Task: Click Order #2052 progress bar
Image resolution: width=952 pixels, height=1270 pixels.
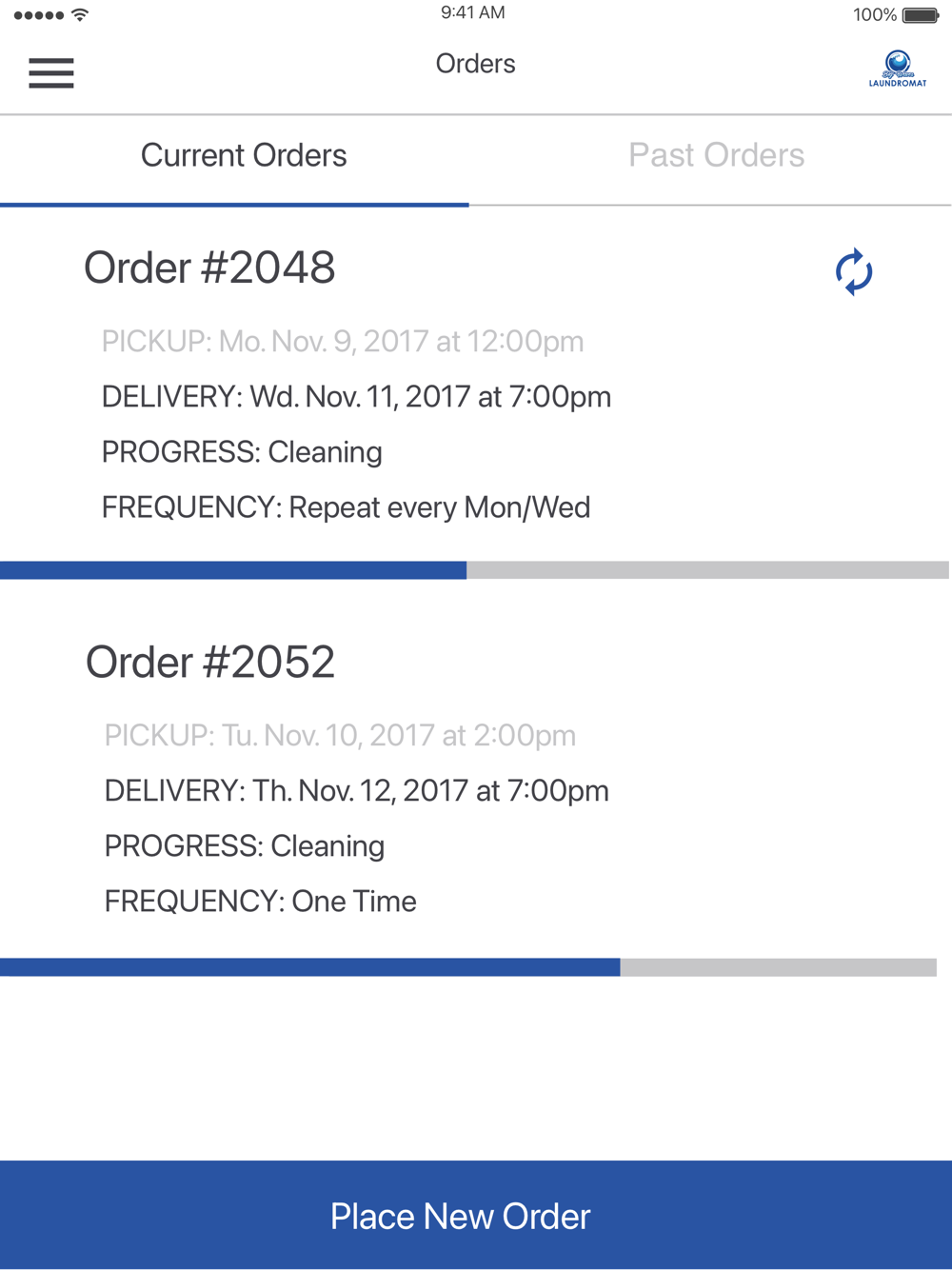Action: click(x=468, y=967)
